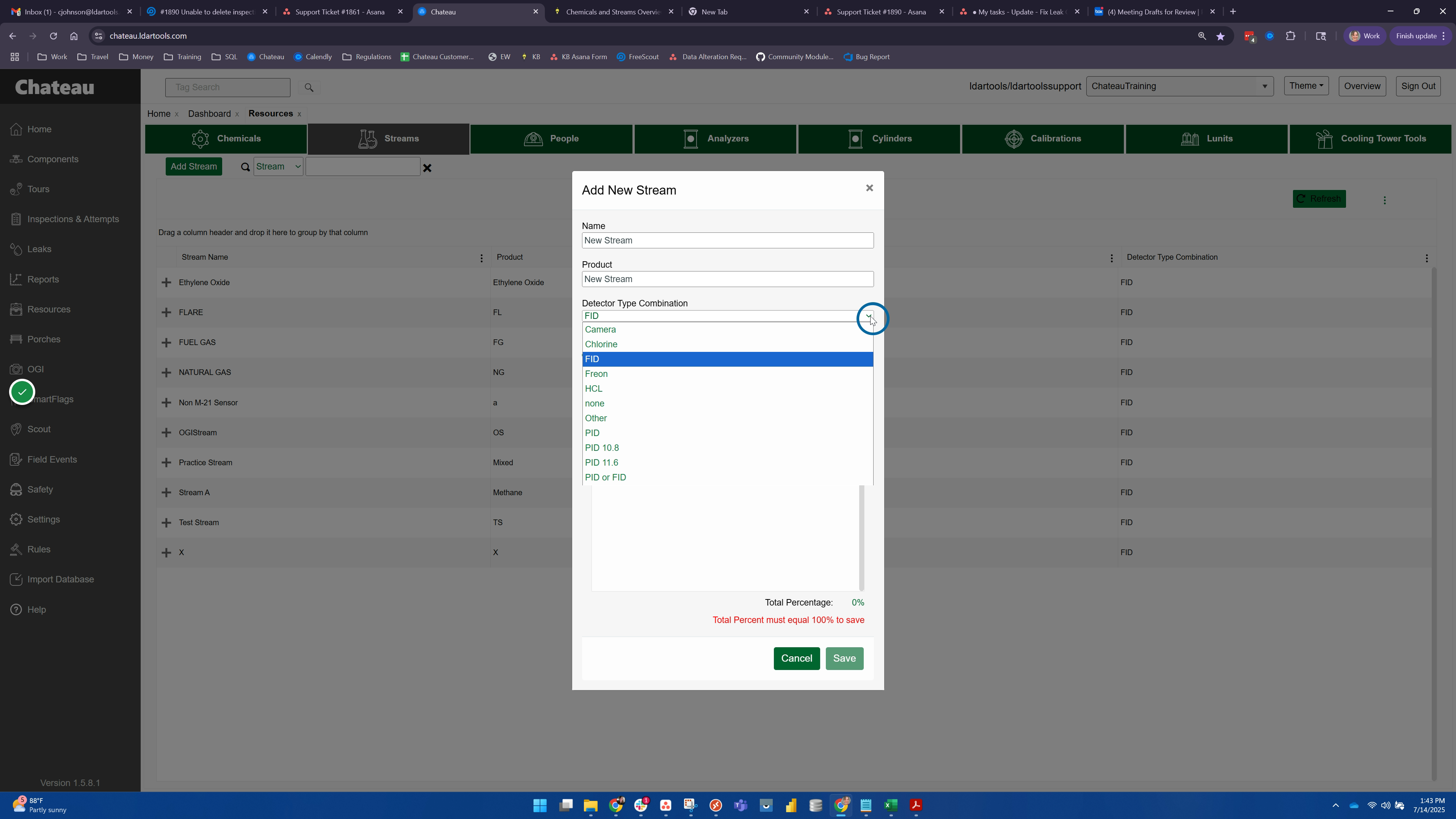Click the Add Stream button
This screenshot has height=819, width=1456.
(x=194, y=167)
